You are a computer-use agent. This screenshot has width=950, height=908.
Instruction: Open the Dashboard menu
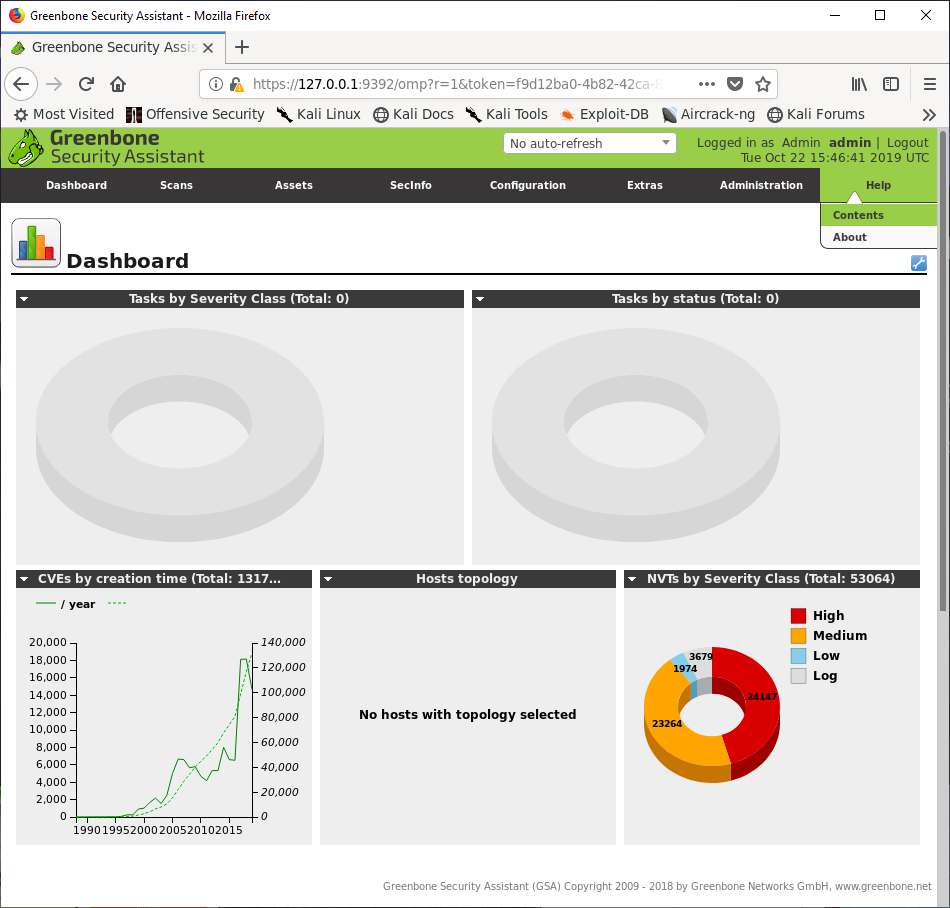tap(76, 185)
